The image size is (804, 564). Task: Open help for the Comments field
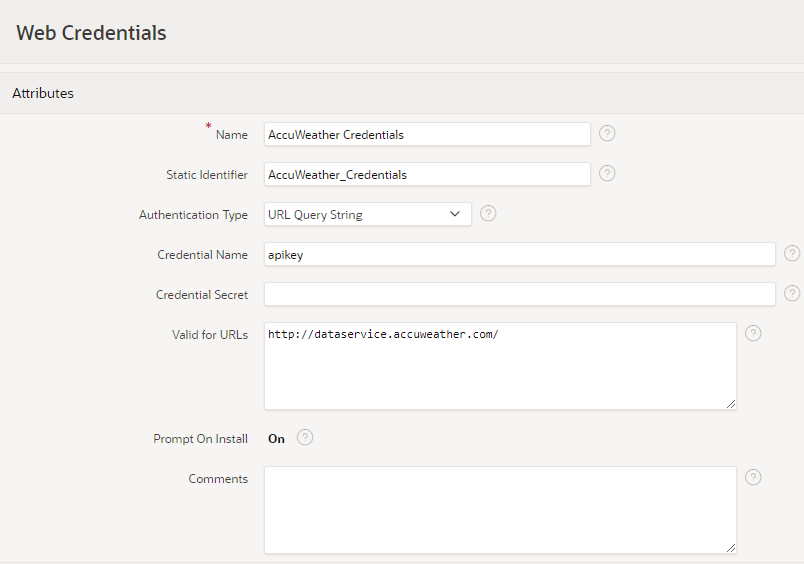pos(753,477)
